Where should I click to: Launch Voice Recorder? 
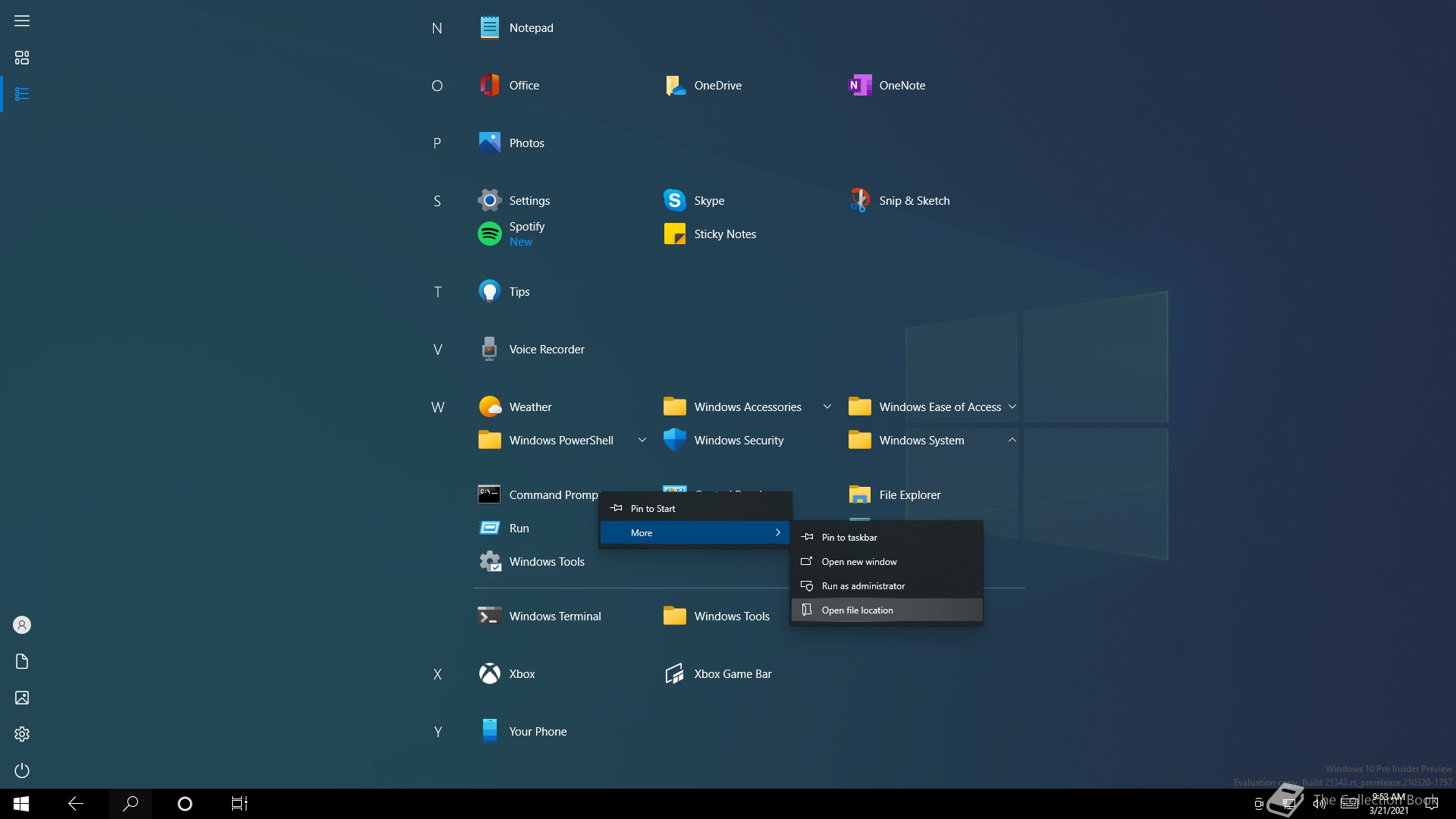[x=532, y=350]
